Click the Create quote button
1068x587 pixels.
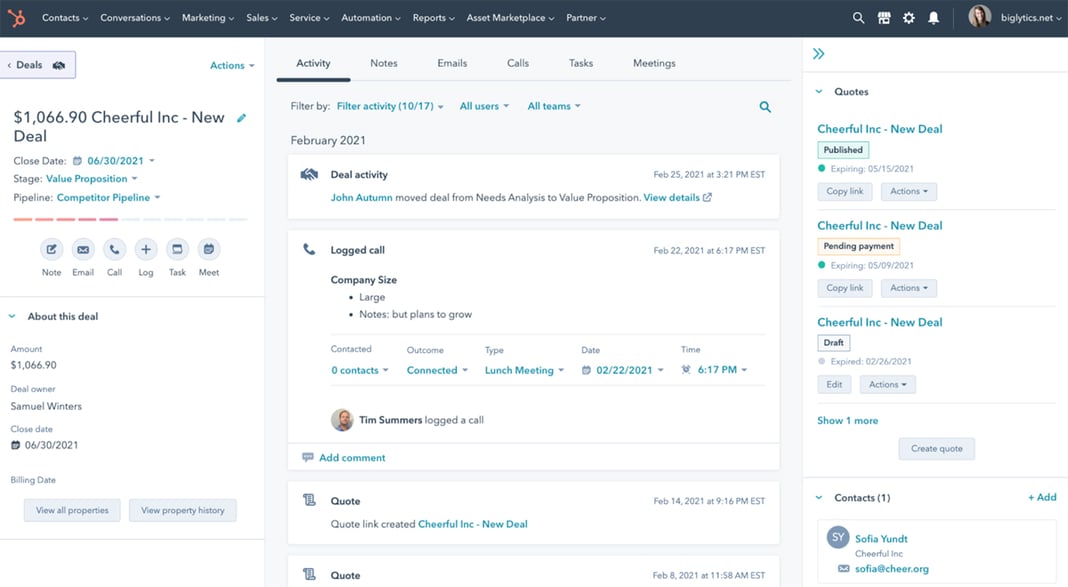tap(936, 448)
